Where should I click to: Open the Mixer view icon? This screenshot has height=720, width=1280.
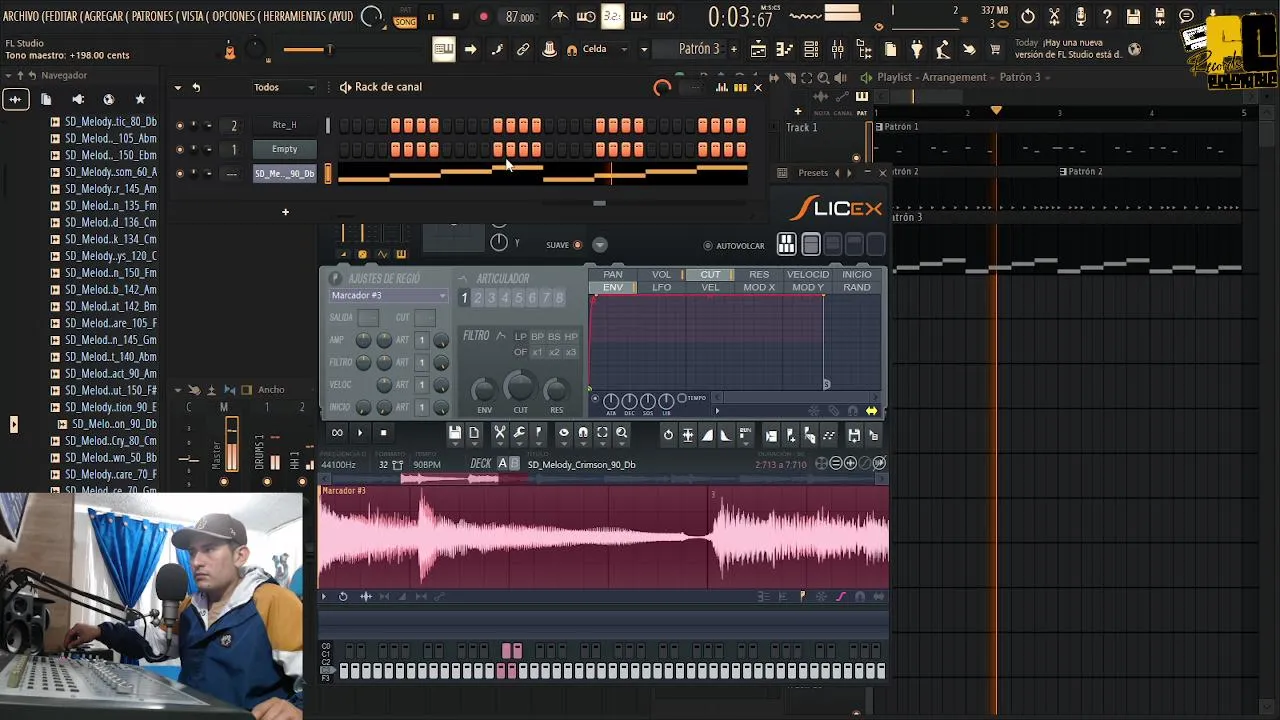click(x=838, y=49)
